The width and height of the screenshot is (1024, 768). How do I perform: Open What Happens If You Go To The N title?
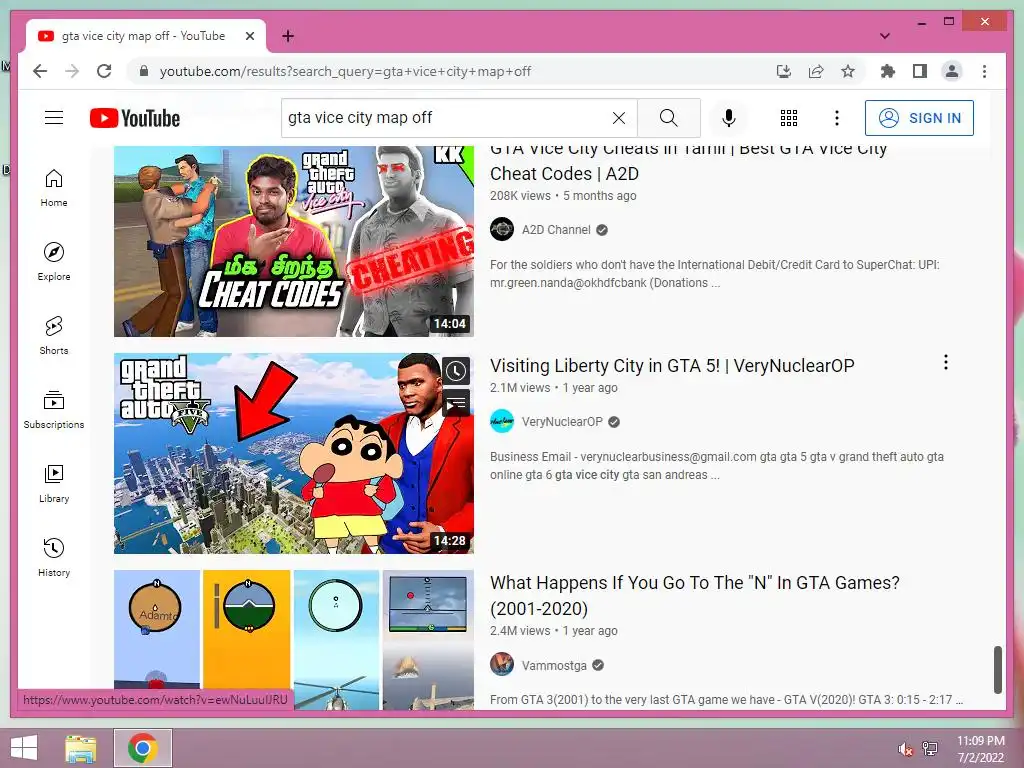tap(695, 596)
